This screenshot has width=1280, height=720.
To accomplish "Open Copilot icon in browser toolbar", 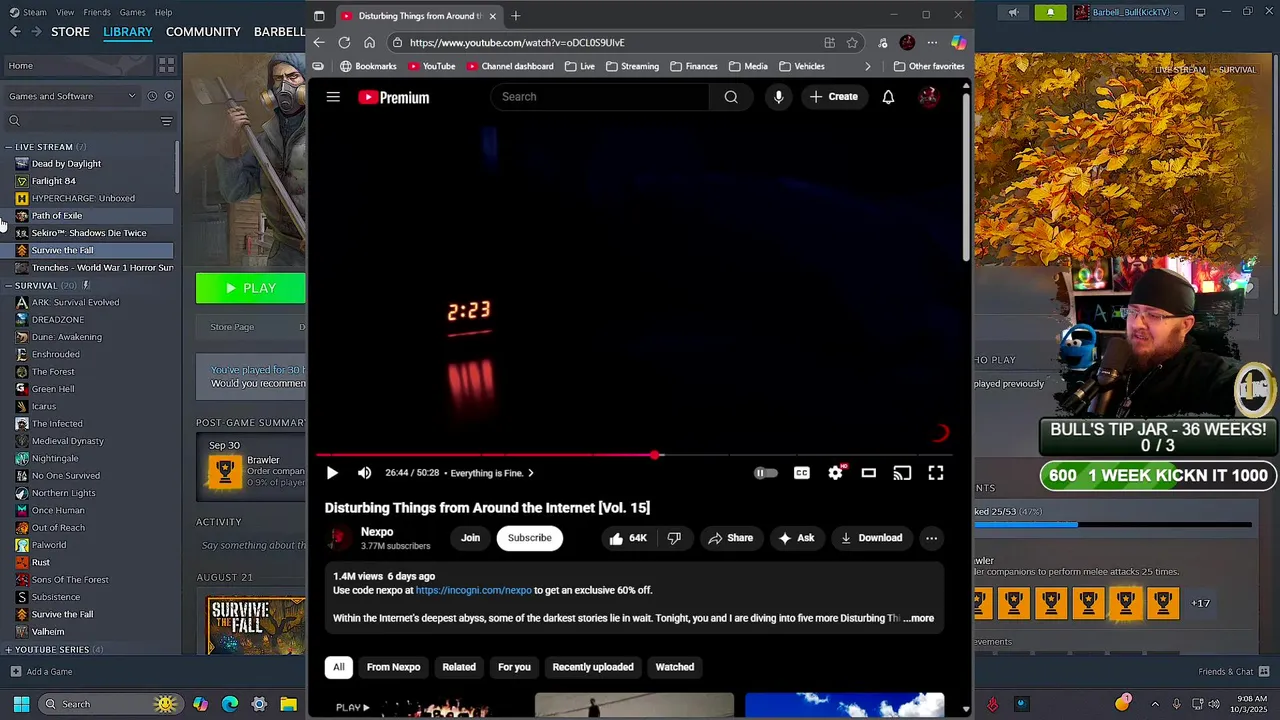I will [958, 42].
